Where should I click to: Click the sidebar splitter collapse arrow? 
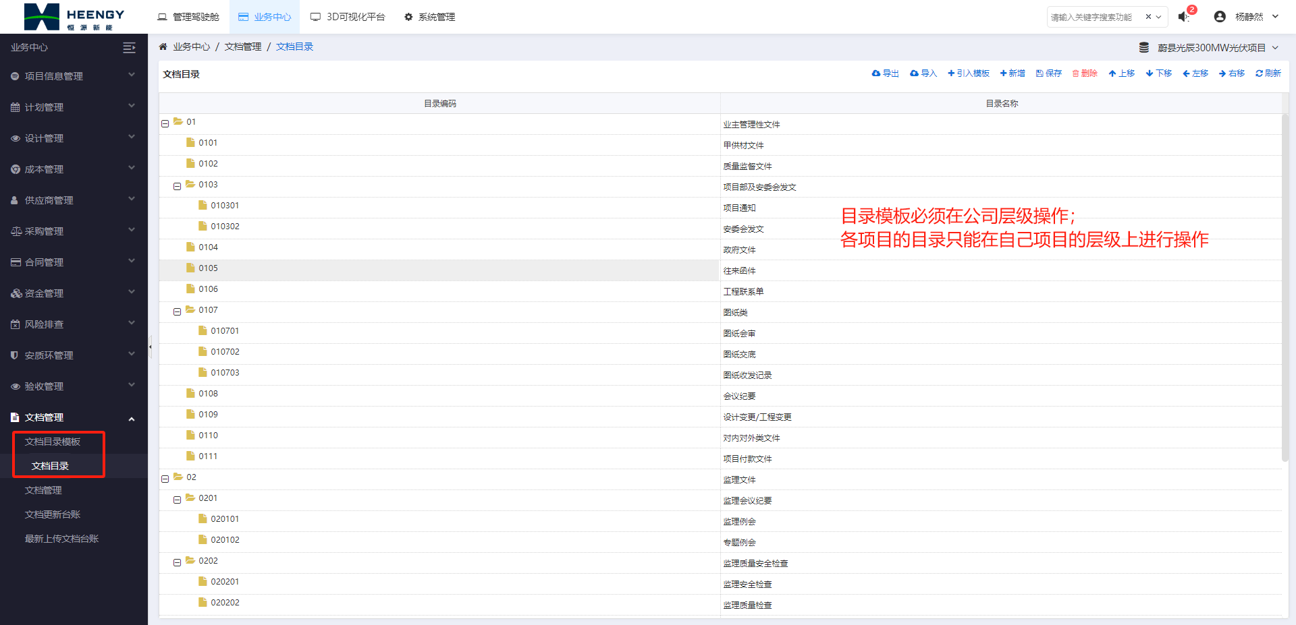click(x=151, y=347)
